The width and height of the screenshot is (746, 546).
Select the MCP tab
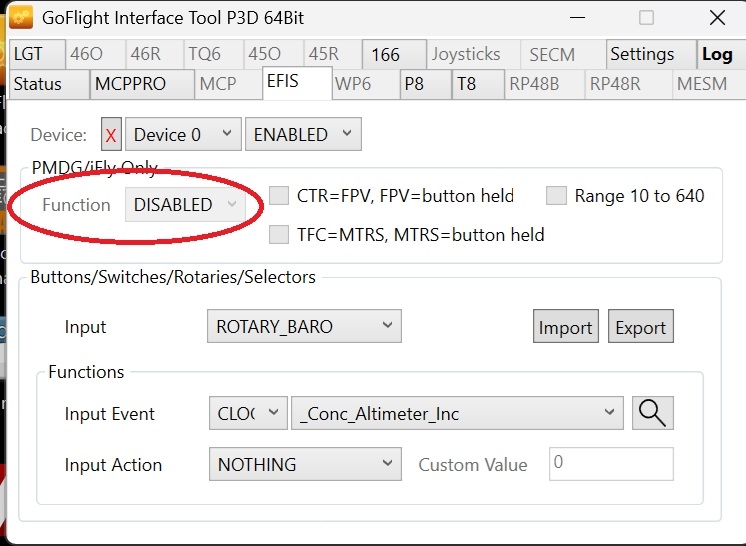click(x=228, y=84)
